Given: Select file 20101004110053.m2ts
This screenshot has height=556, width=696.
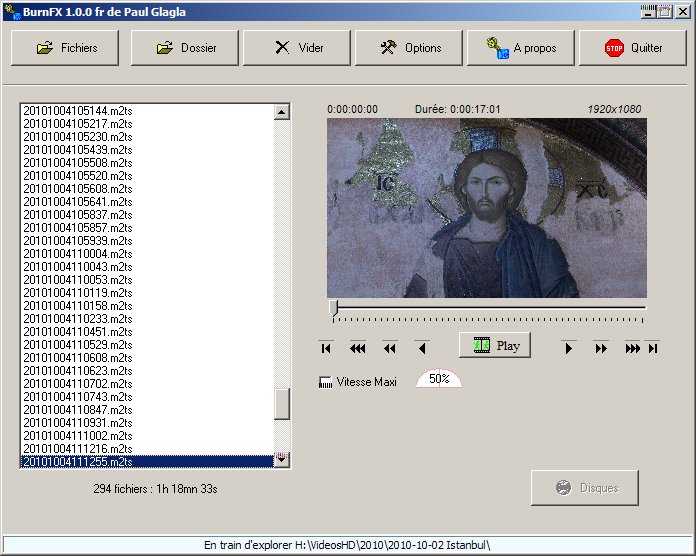Looking at the screenshot, I should tap(147, 280).
